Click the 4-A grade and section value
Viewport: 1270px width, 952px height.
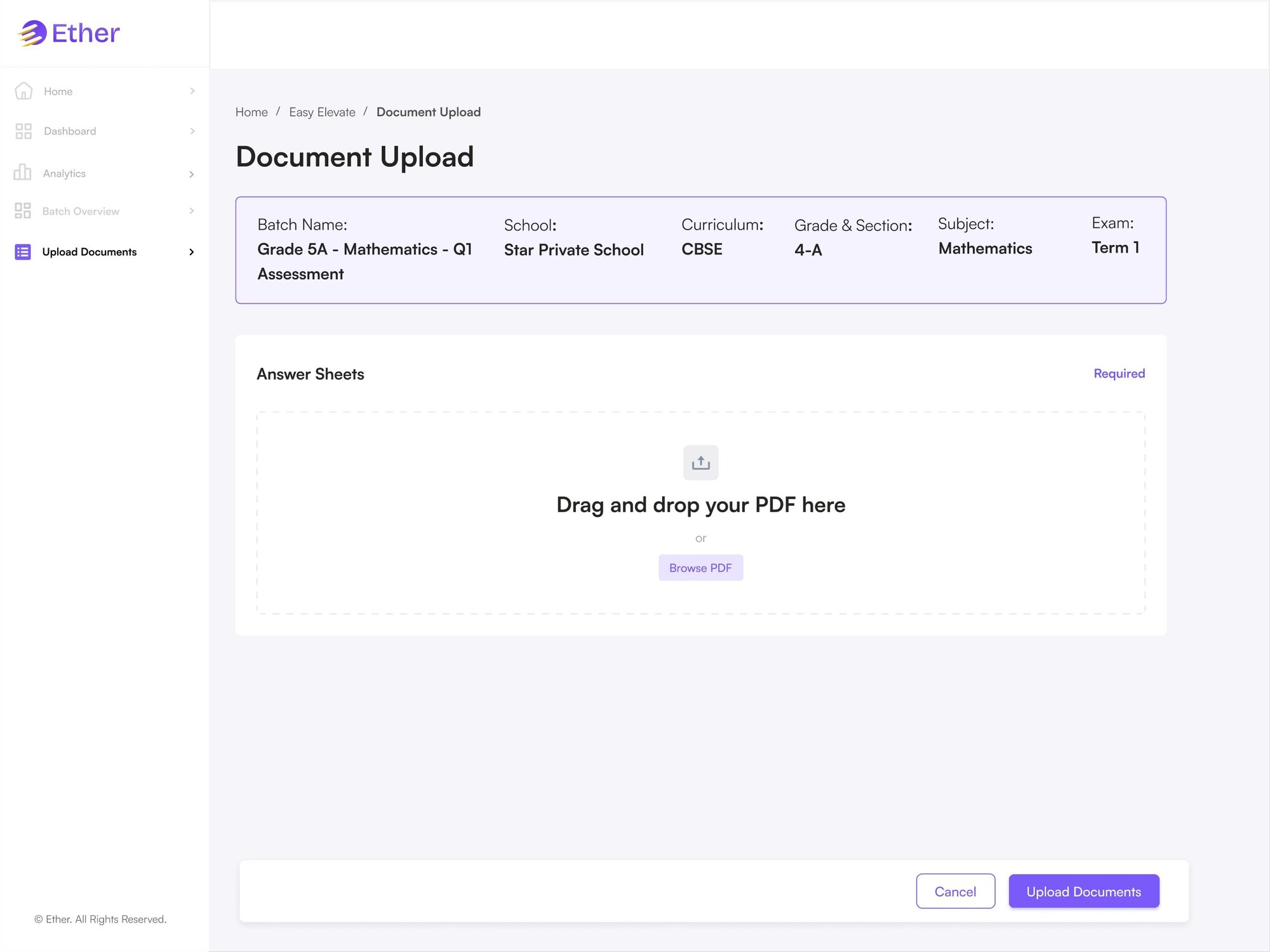coord(808,250)
